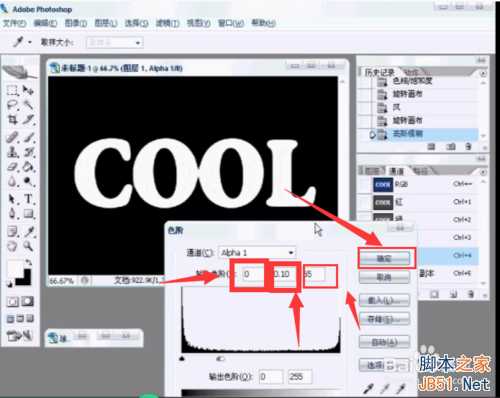This screenshot has width=500, height=398.
Task: Click the white point eyedropper in Levels
Action: tap(401, 388)
